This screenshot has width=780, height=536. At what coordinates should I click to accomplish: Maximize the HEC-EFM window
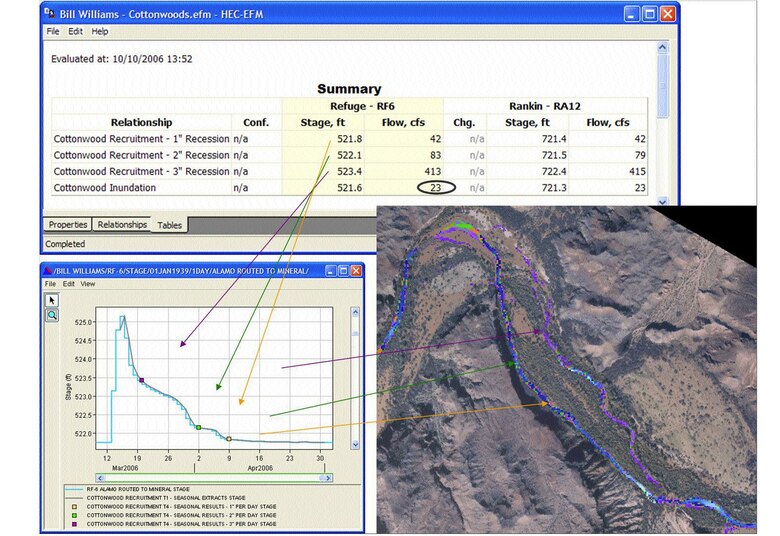coord(650,14)
